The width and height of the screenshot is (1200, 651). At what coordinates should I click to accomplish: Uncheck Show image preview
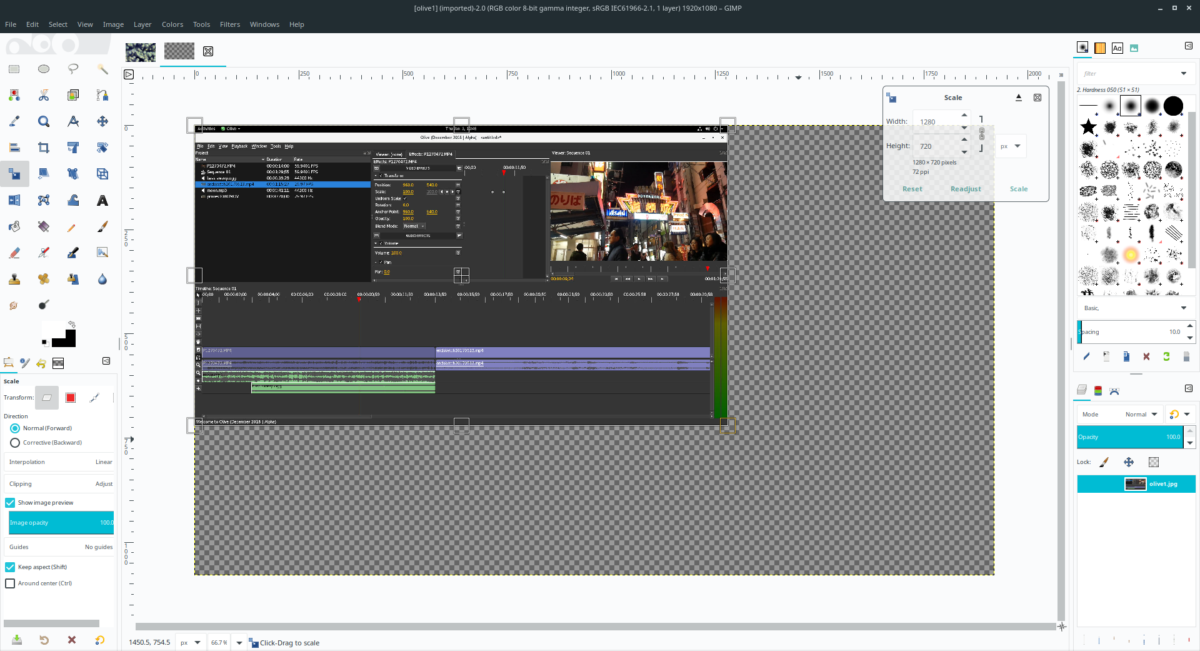9,504
